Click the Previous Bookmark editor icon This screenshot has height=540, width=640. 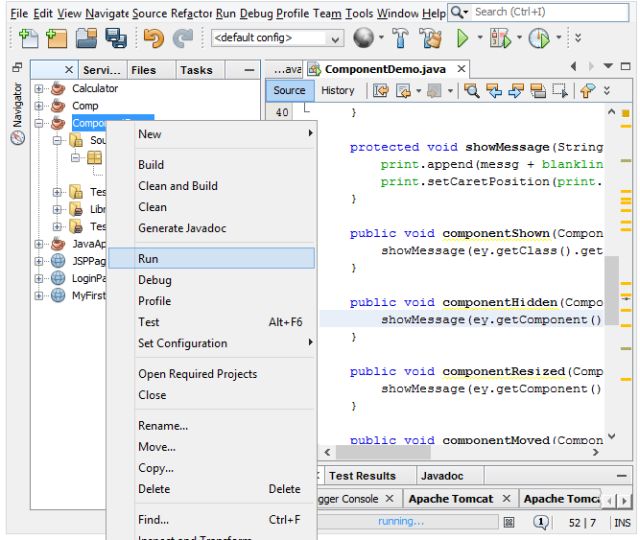coord(587,91)
